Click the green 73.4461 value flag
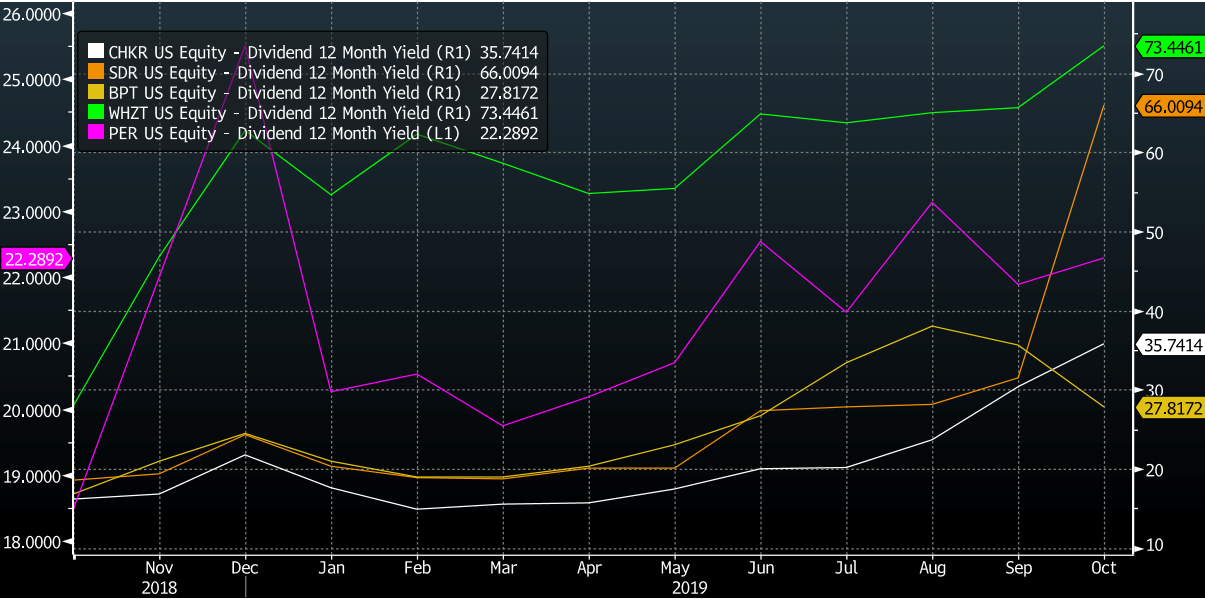The image size is (1205, 599). (1169, 46)
